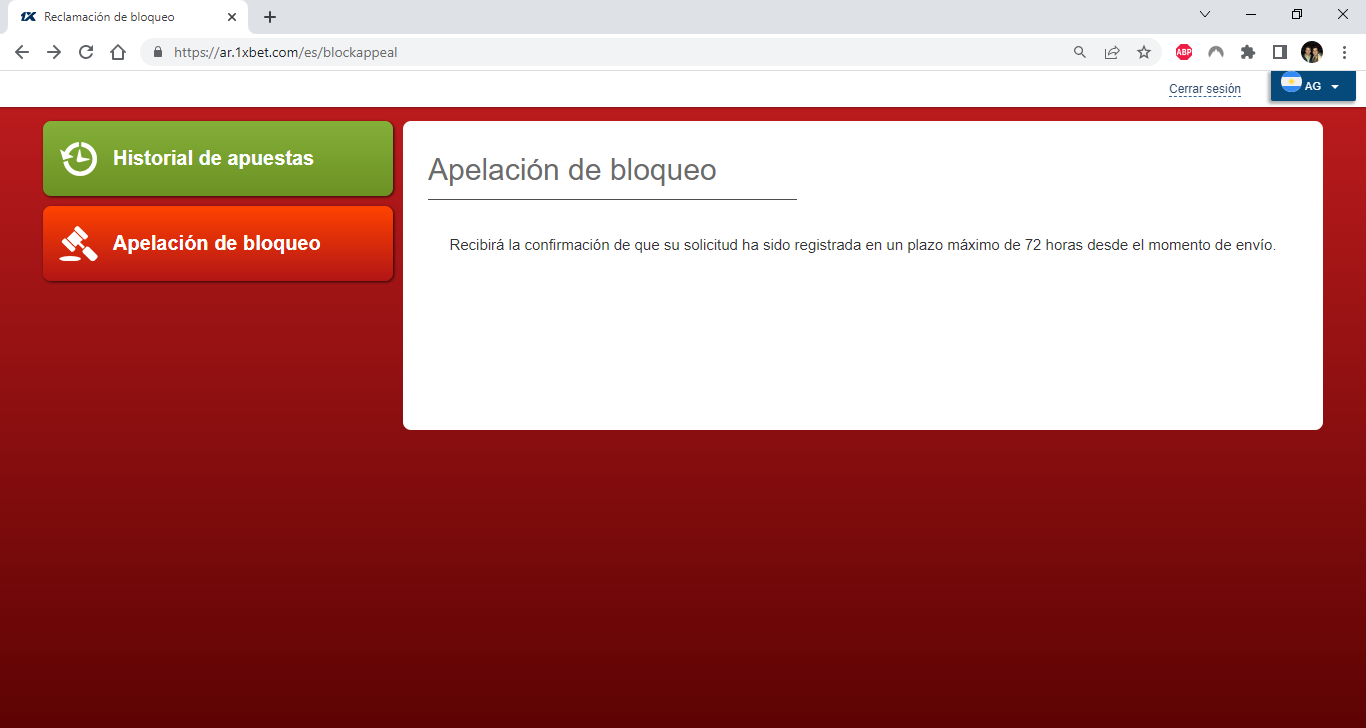Share this page via share icon

coord(1112,52)
